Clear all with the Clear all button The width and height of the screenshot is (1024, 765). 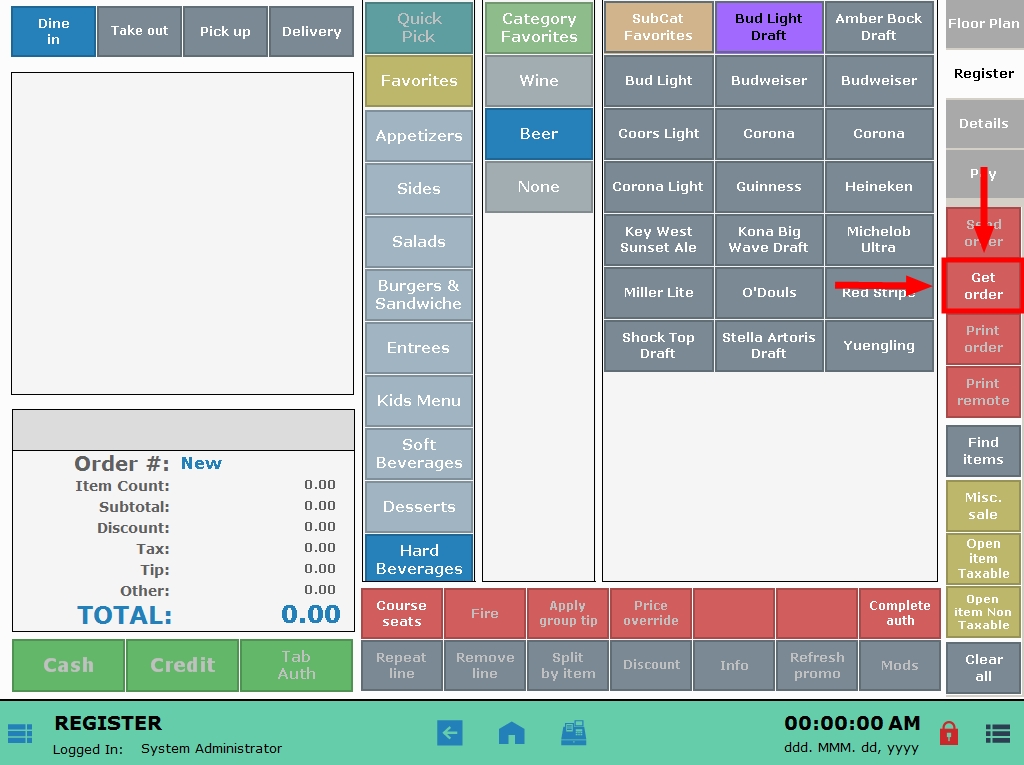click(x=983, y=665)
